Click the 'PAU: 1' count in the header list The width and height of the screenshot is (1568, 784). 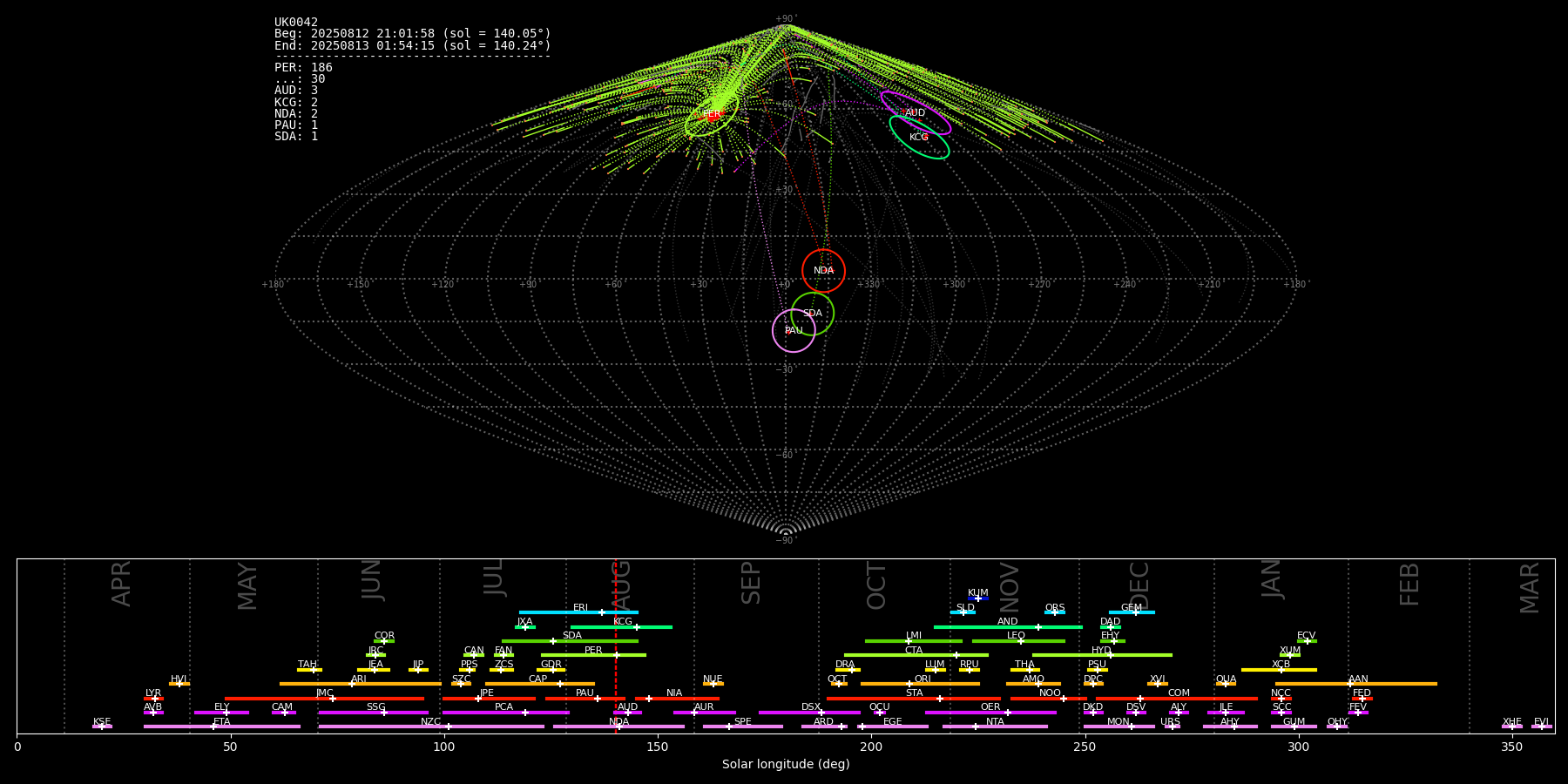[x=296, y=125]
